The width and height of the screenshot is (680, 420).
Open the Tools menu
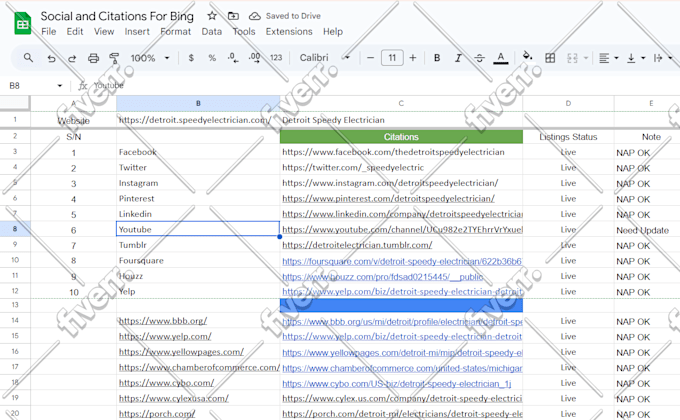pyautogui.click(x=244, y=32)
